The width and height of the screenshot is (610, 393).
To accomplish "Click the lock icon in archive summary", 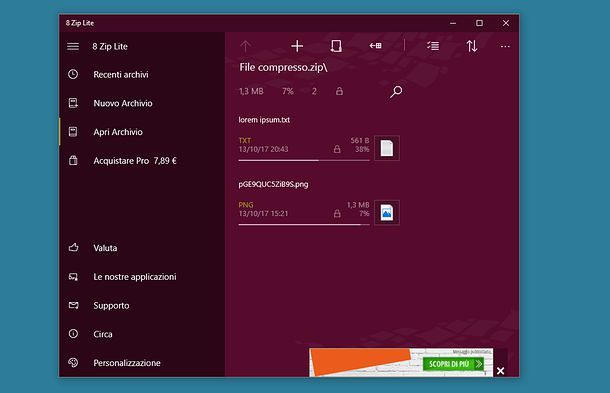I will pyautogui.click(x=339, y=91).
